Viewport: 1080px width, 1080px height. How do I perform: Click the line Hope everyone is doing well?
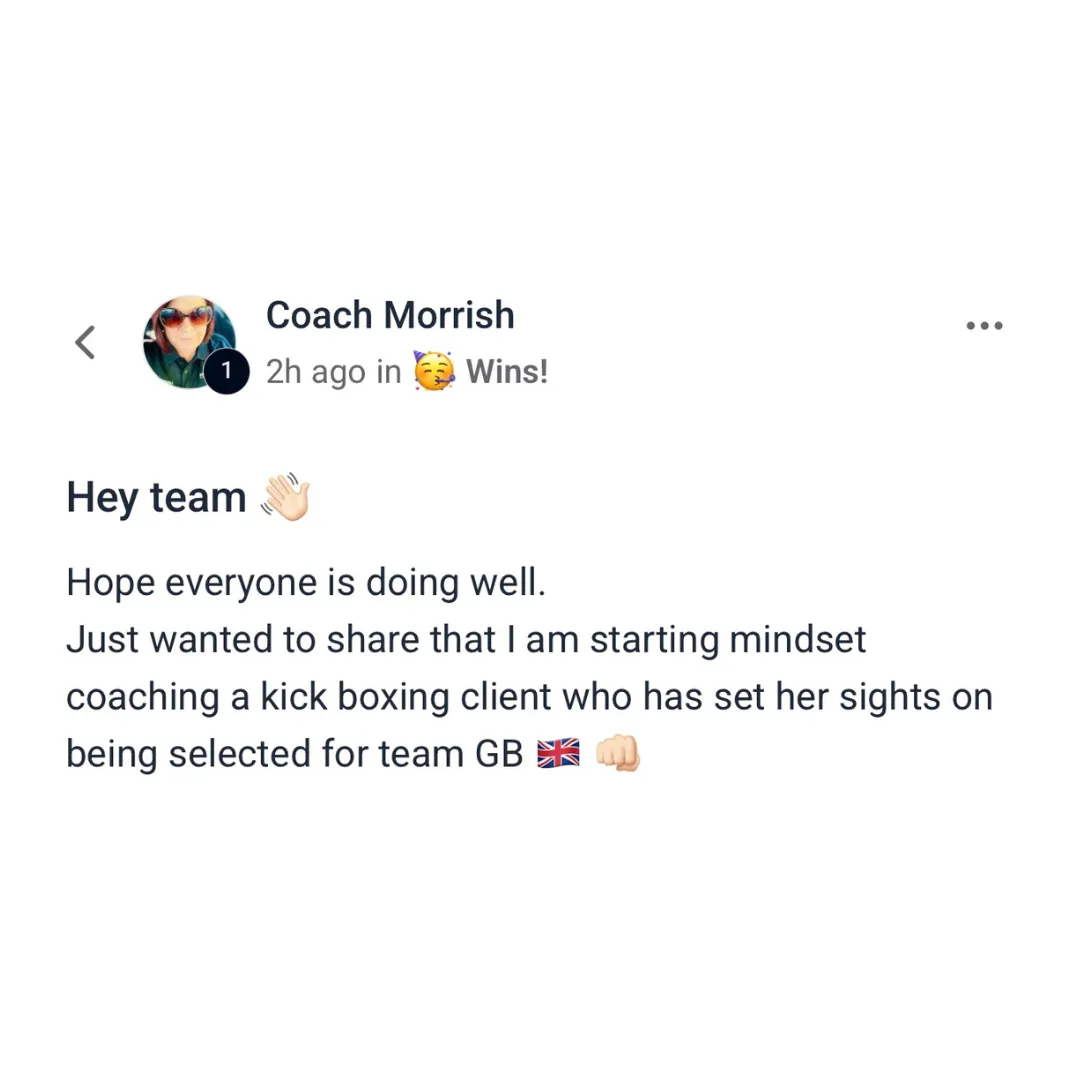click(x=306, y=583)
